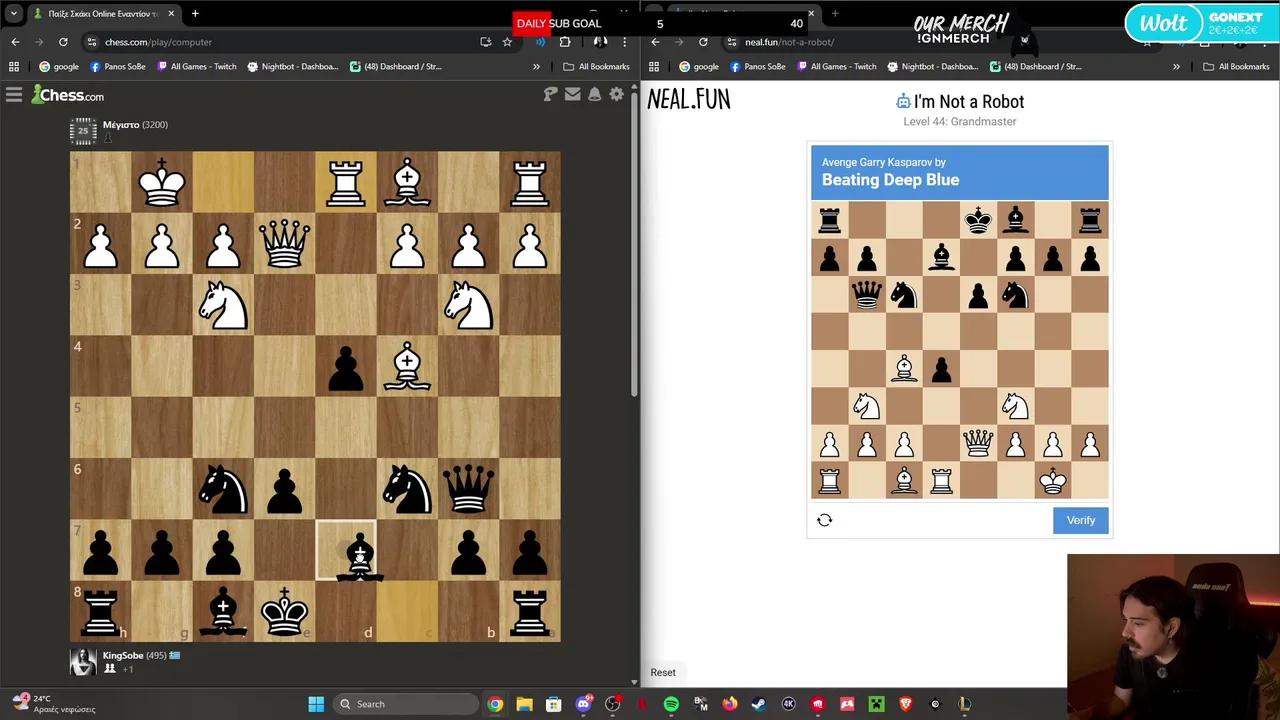Click the taskbar Search box
This screenshot has height=720, width=1280.
pos(404,704)
